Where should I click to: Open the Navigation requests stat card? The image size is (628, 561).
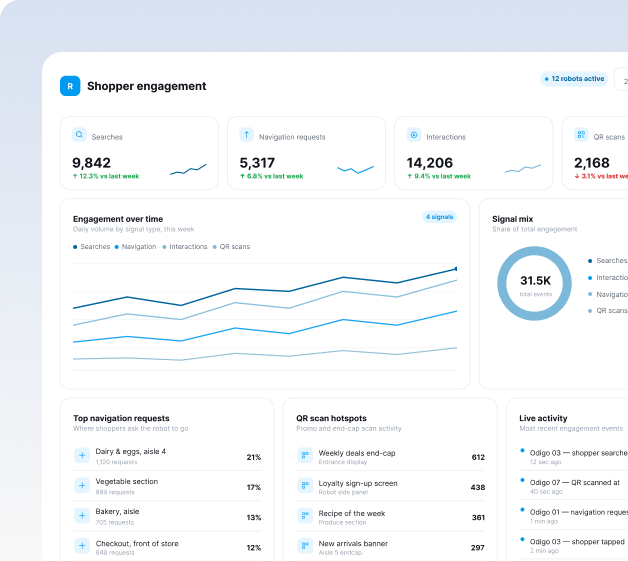coord(306,153)
